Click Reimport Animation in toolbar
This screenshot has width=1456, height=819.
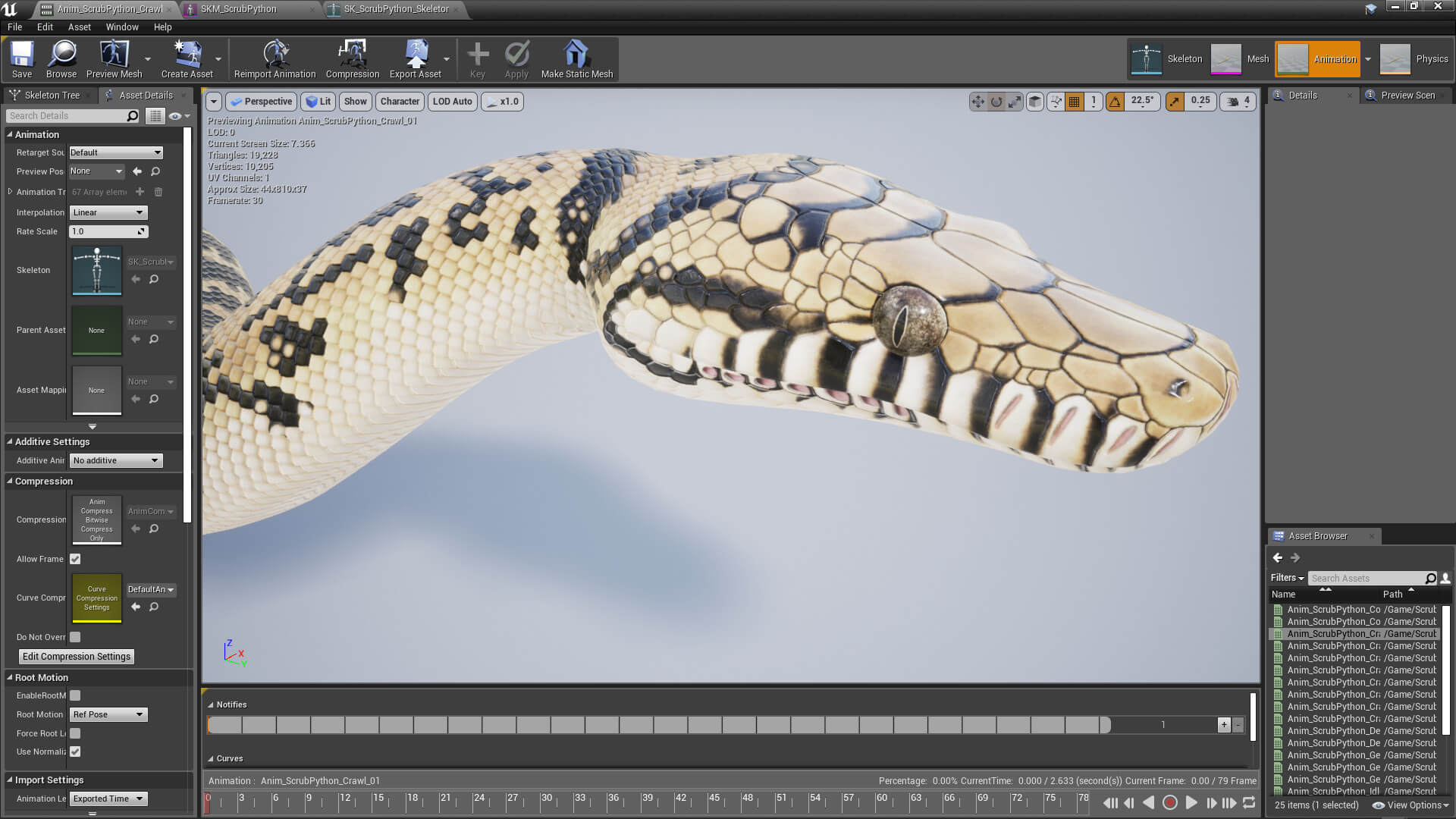click(x=275, y=59)
